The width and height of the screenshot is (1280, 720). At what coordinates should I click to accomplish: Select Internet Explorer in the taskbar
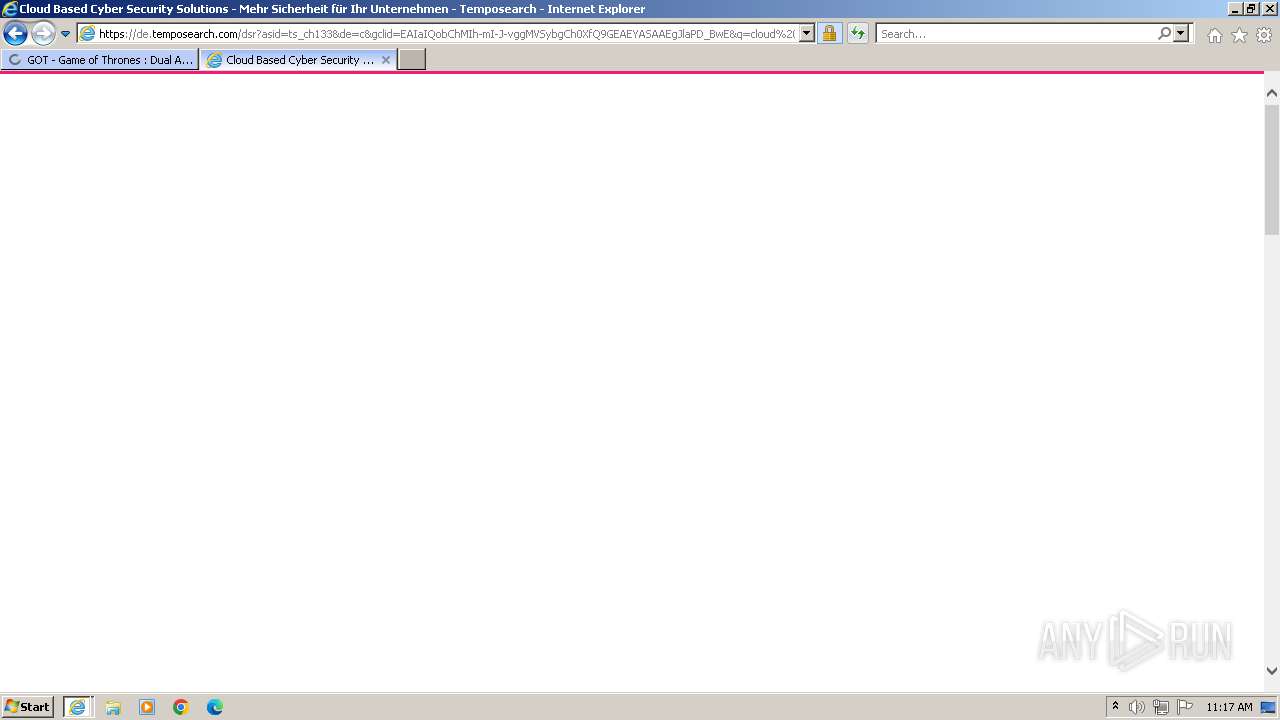coord(78,707)
